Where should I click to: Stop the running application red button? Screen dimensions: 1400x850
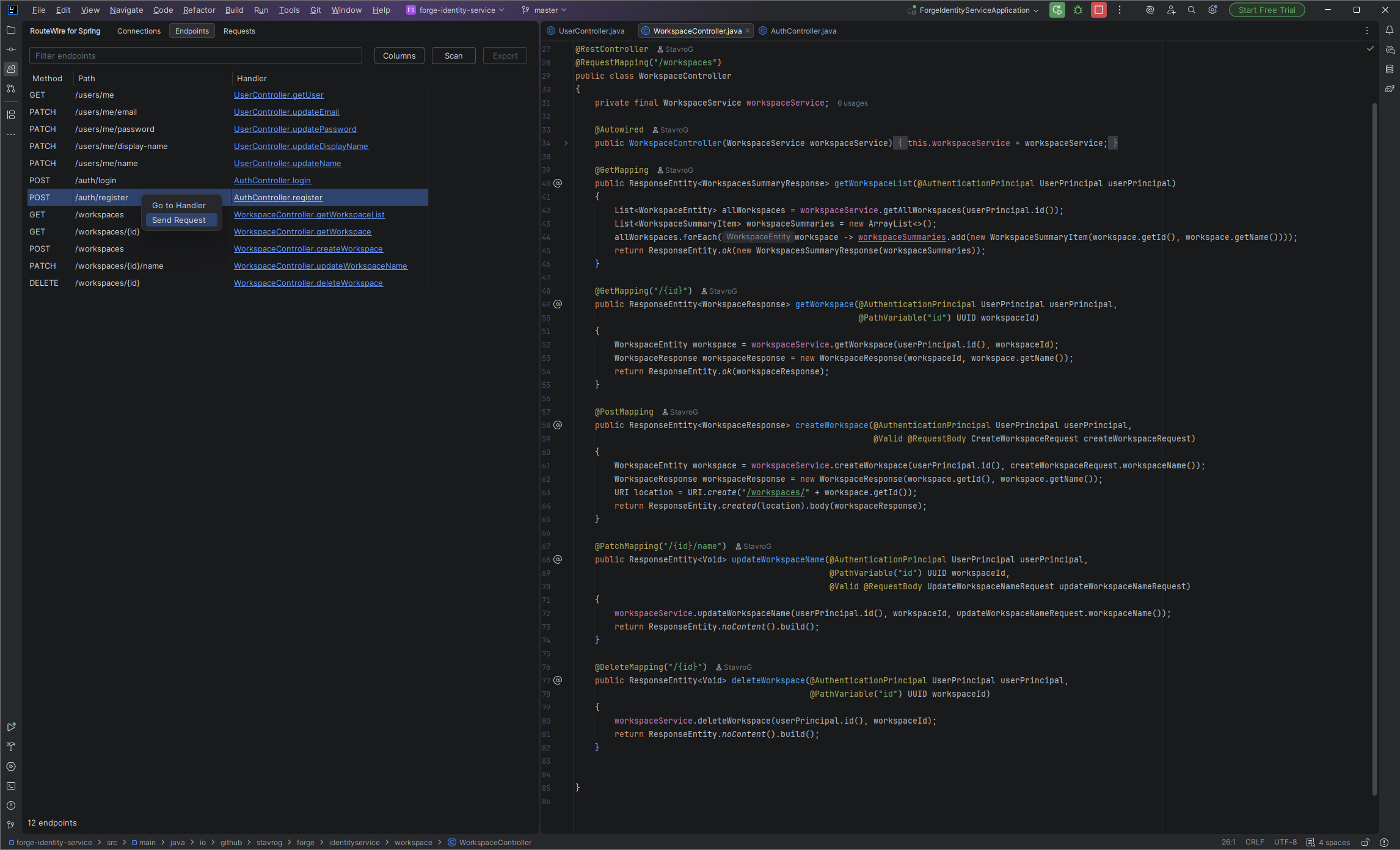coord(1099,10)
